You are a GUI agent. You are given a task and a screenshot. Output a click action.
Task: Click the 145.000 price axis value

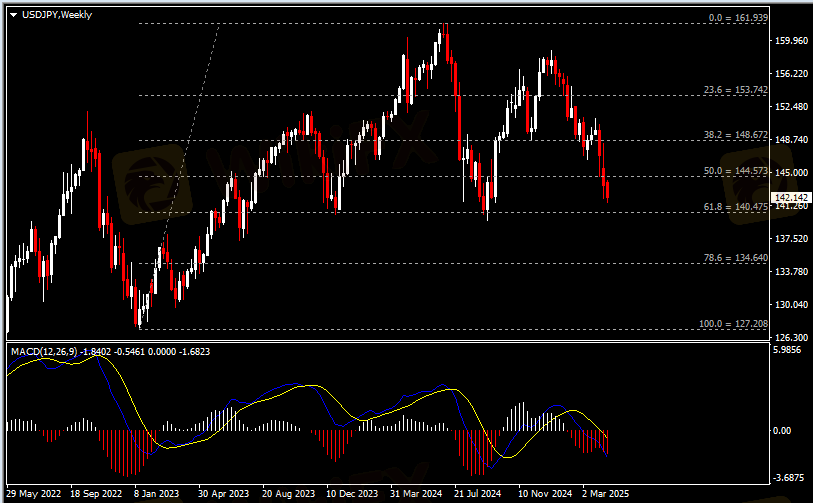(x=791, y=172)
